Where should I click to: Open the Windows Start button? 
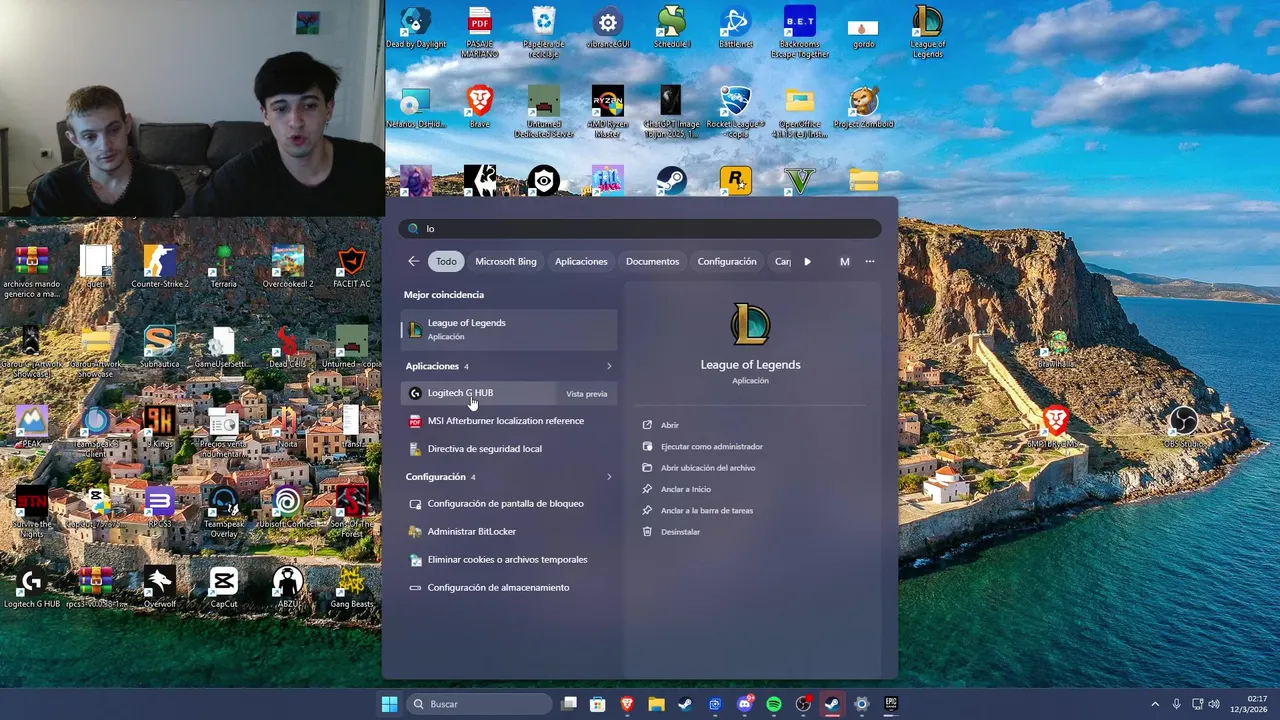389,704
